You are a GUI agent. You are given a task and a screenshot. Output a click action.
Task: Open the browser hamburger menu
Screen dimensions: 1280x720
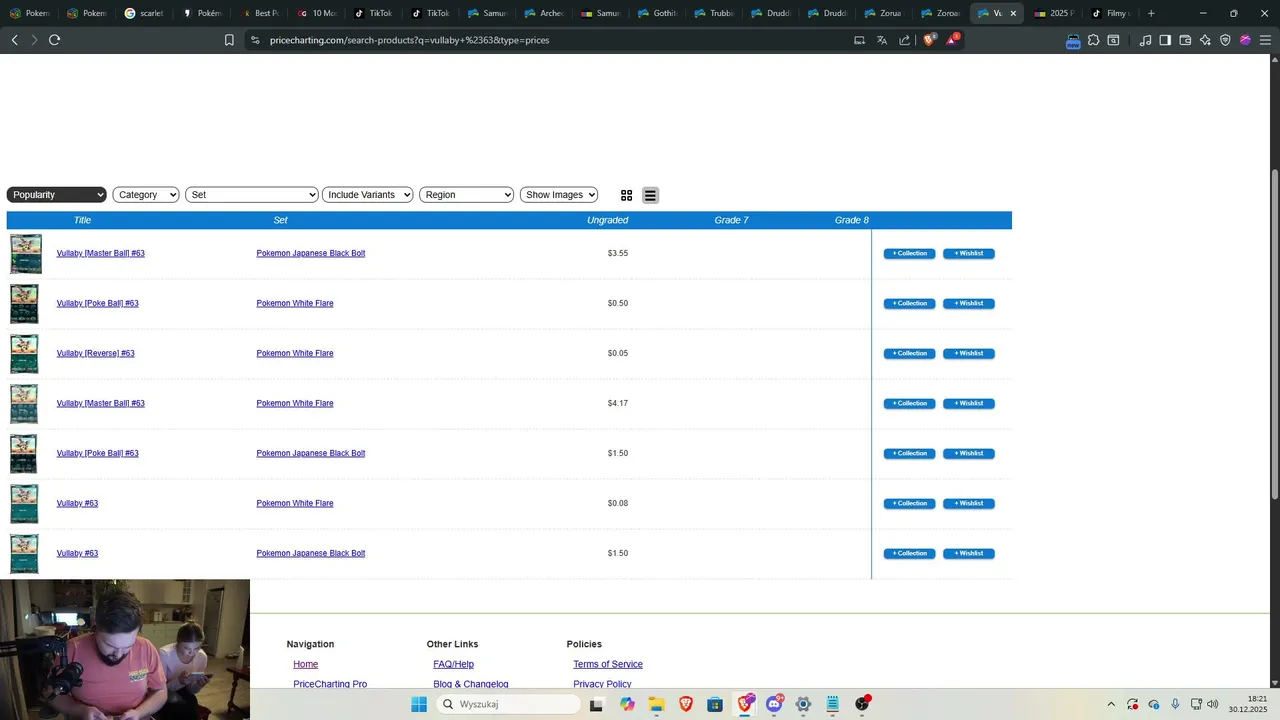click(1265, 40)
